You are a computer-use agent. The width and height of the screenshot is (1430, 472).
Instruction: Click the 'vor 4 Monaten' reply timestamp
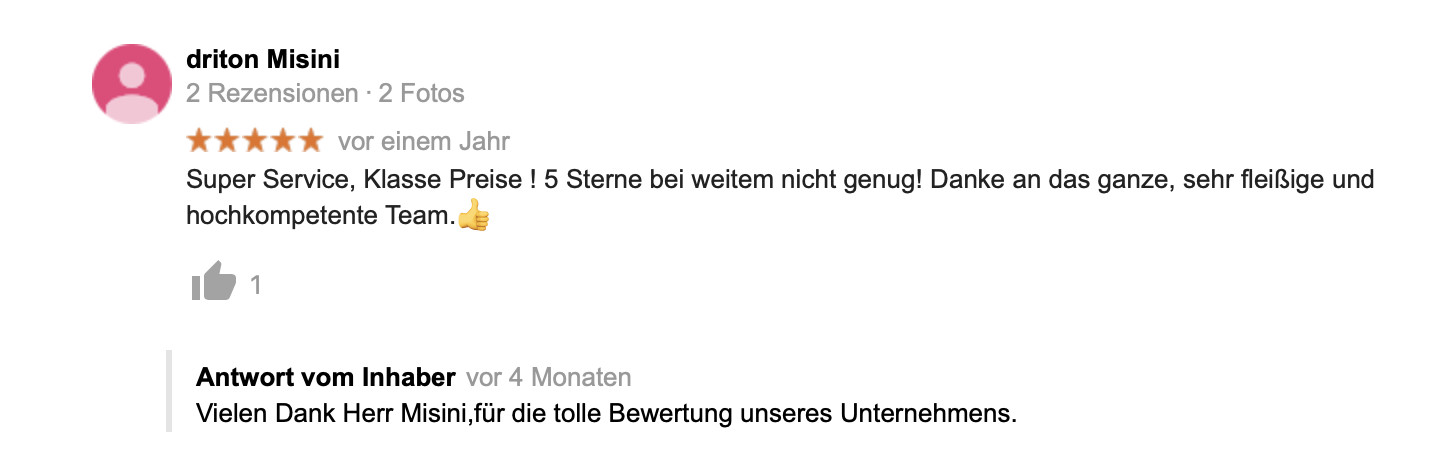tap(548, 377)
